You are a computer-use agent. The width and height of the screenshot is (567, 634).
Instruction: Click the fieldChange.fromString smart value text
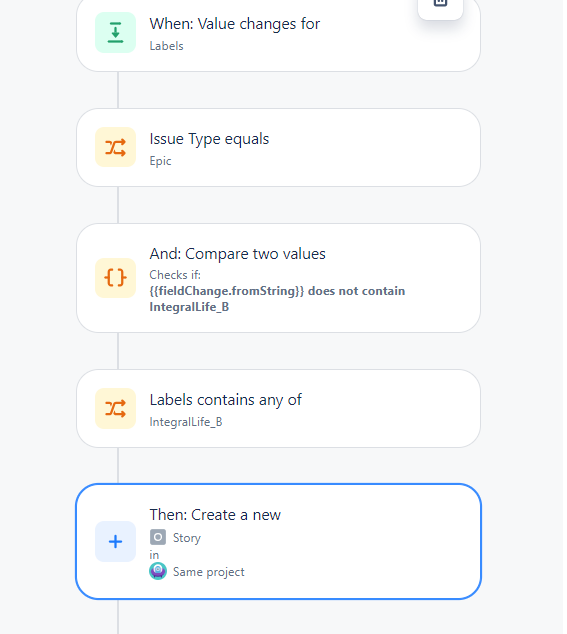[226, 291]
